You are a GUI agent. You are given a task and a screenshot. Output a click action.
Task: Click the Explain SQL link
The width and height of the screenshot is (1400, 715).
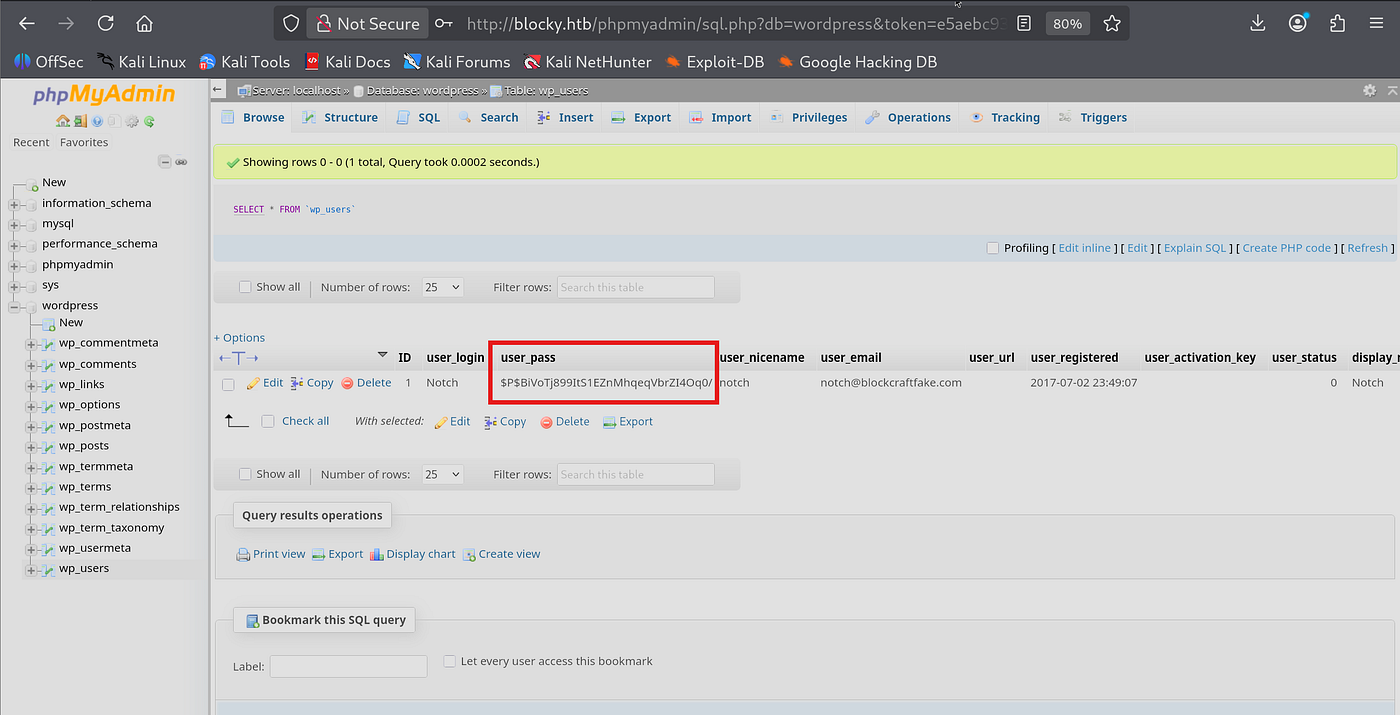[1195, 248]
